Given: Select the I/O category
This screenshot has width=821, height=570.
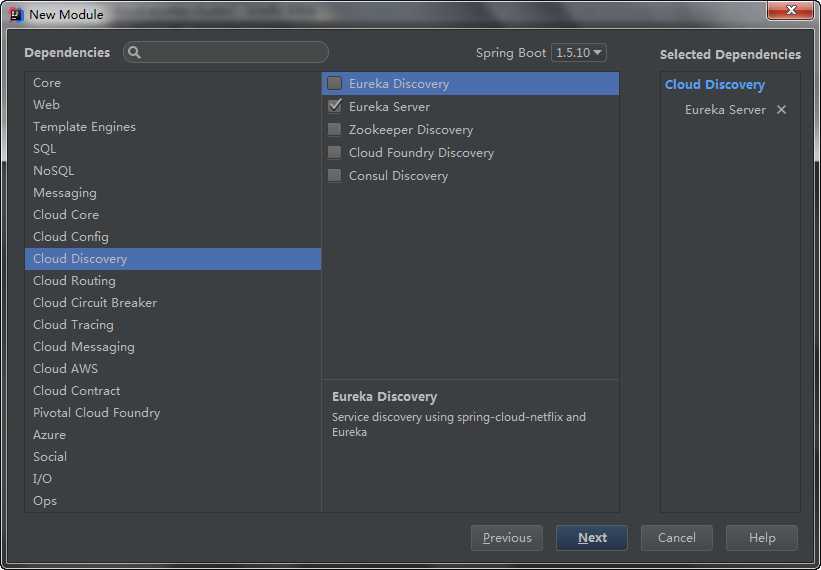Looking at the screenshot, I should pyautogui.click(x=173, y=478).
